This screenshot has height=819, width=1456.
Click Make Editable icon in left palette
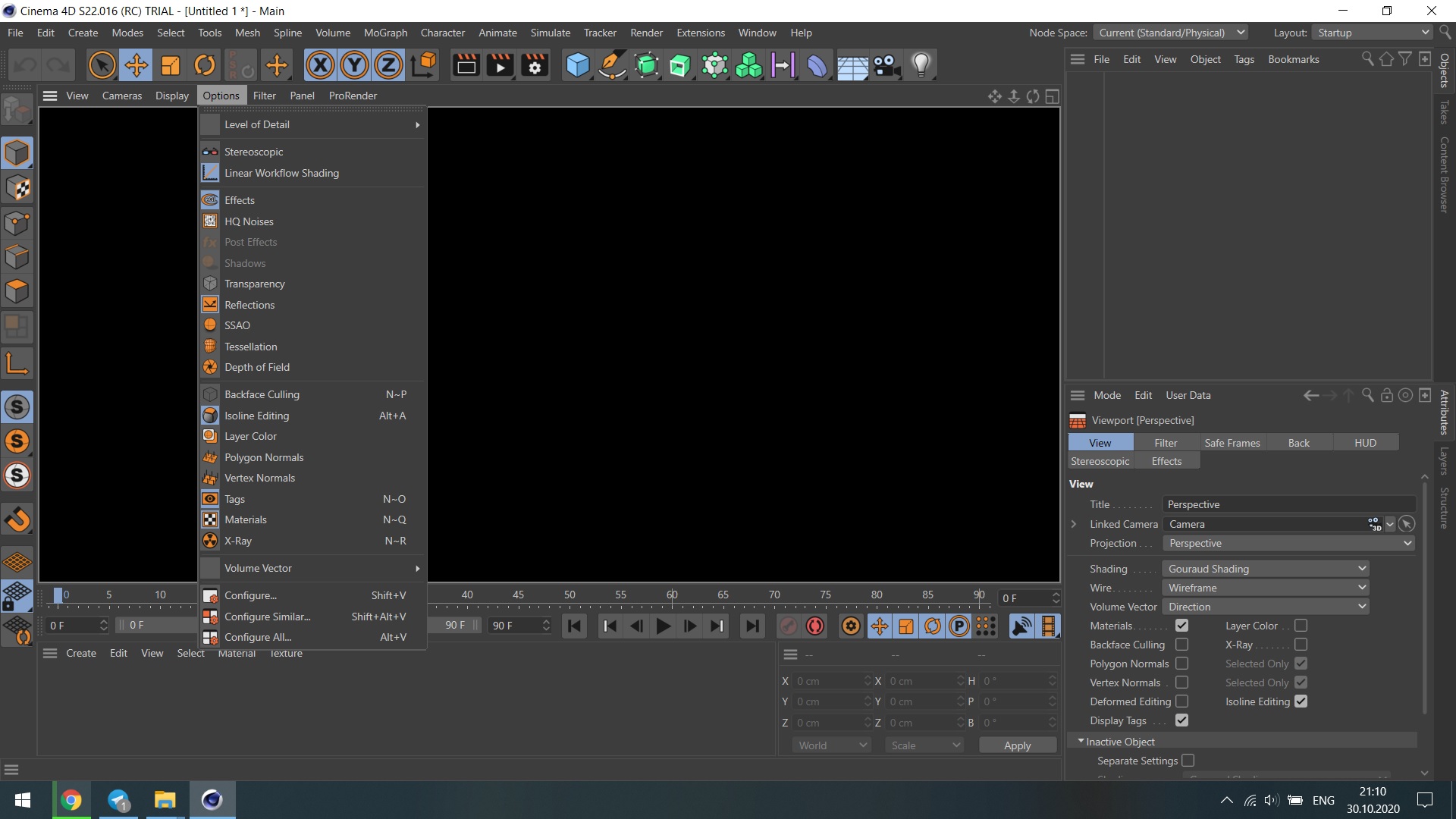click(17, 111)
